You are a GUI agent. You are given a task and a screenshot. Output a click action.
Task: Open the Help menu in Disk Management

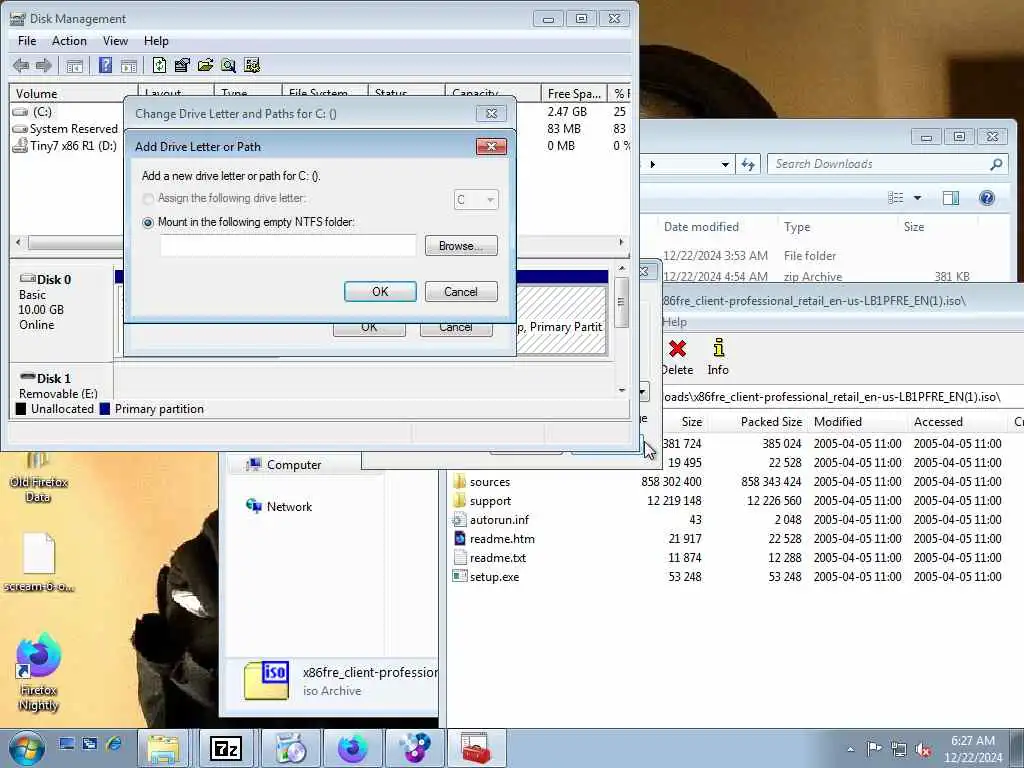click(156, 40)
